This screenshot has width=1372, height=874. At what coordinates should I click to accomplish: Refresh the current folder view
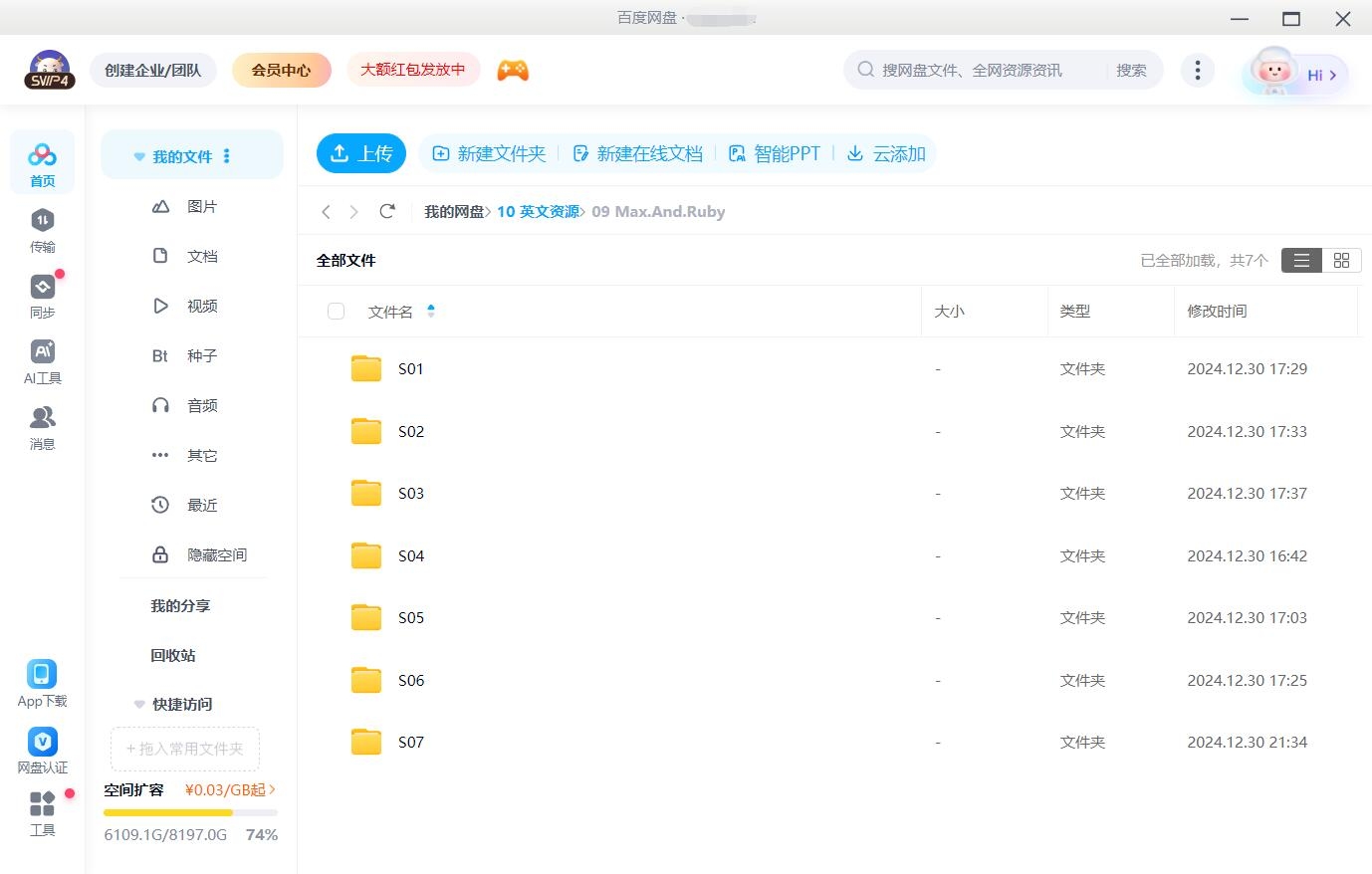coord(387,211)
